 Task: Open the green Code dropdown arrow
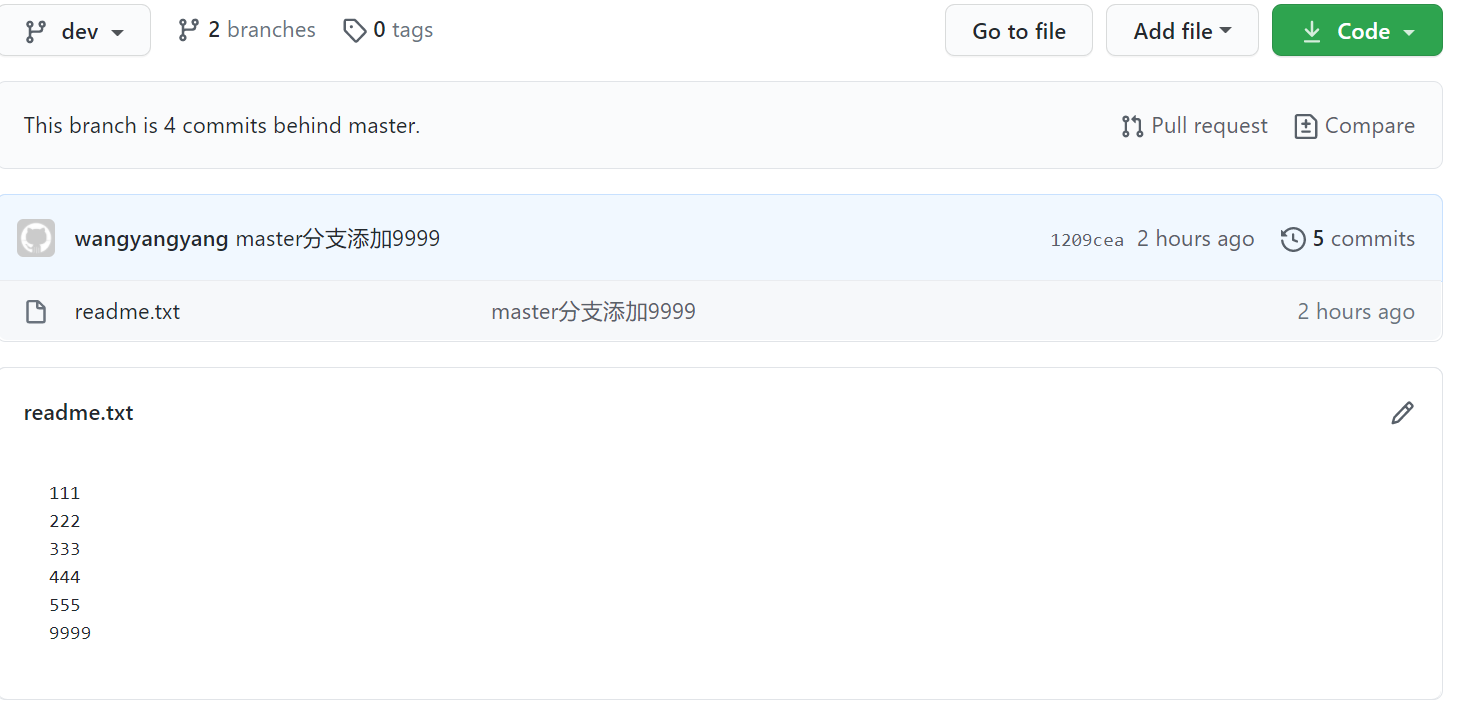click(1409, 32)
